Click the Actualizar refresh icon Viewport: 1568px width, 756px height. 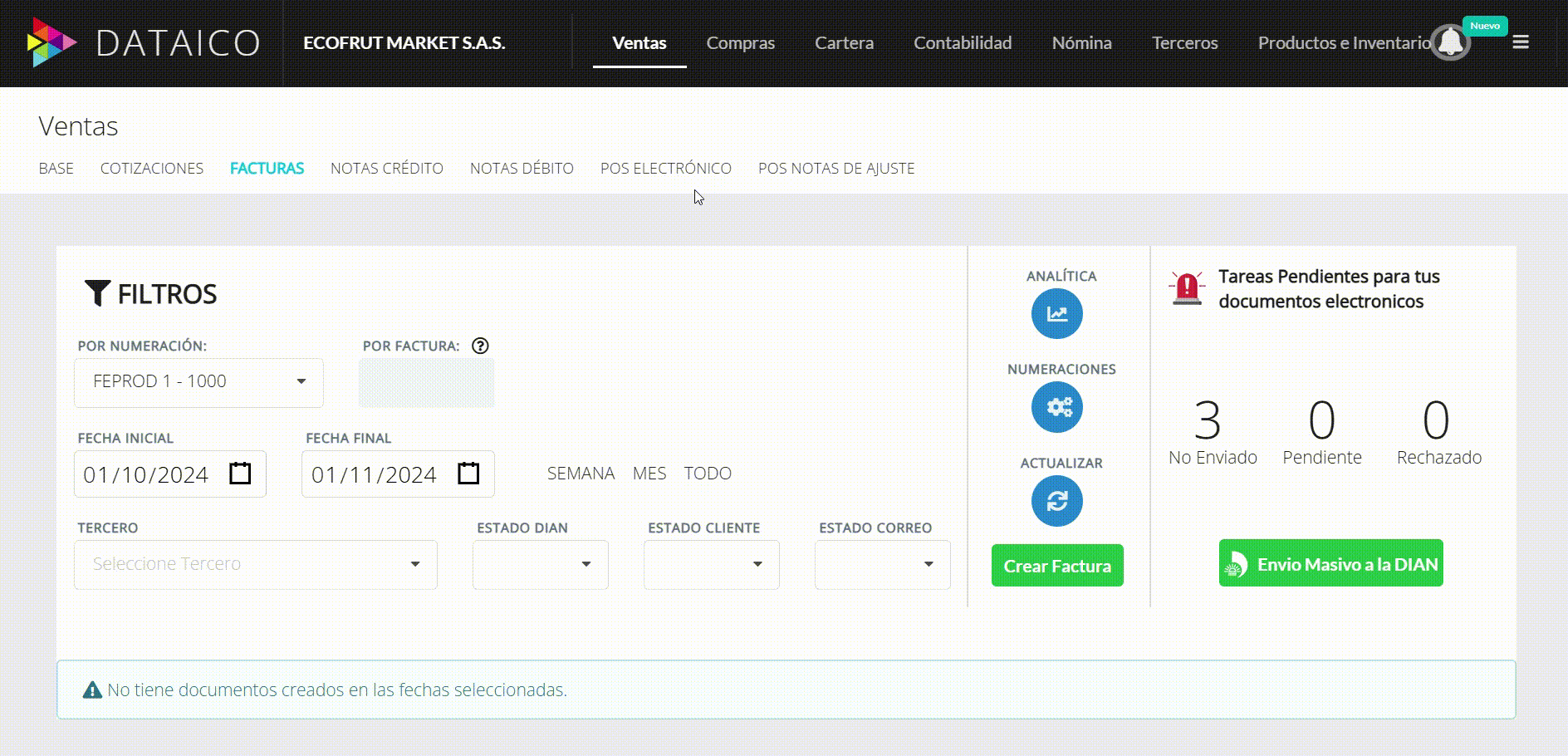pos(1056,501)
